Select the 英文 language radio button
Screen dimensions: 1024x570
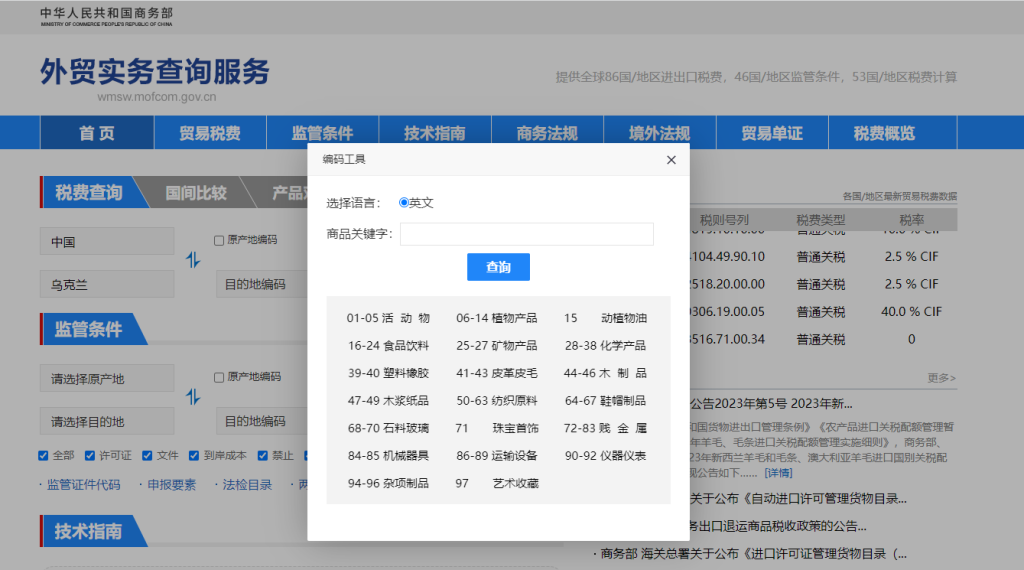(x=404, y=203)
